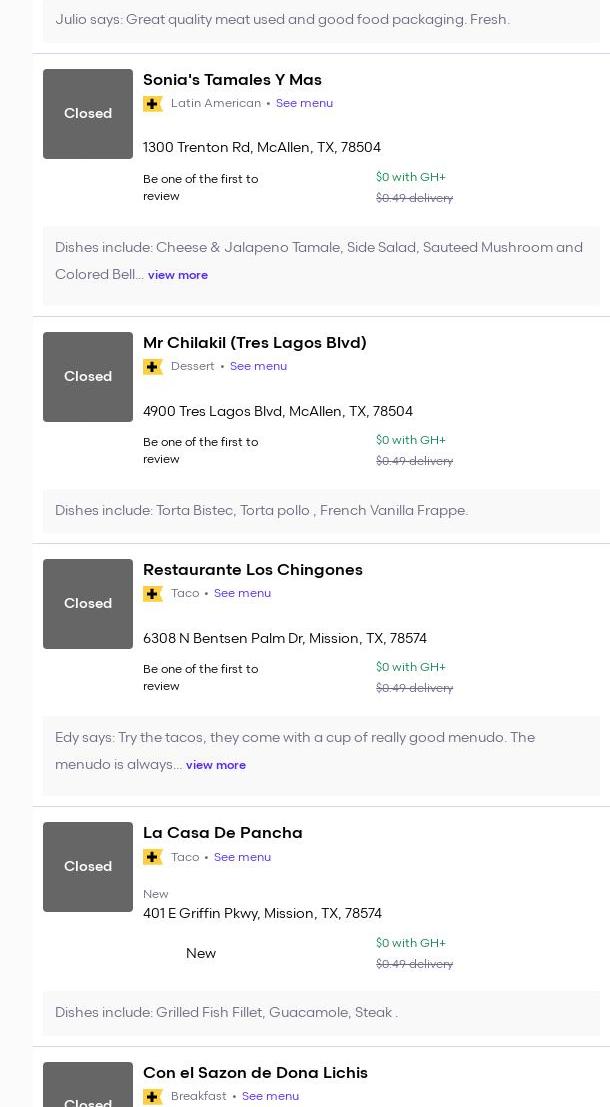610x1107 pixels.
Task: Select Restaurante Los Chingones restaurant name
Action: (x=252, y=570)
